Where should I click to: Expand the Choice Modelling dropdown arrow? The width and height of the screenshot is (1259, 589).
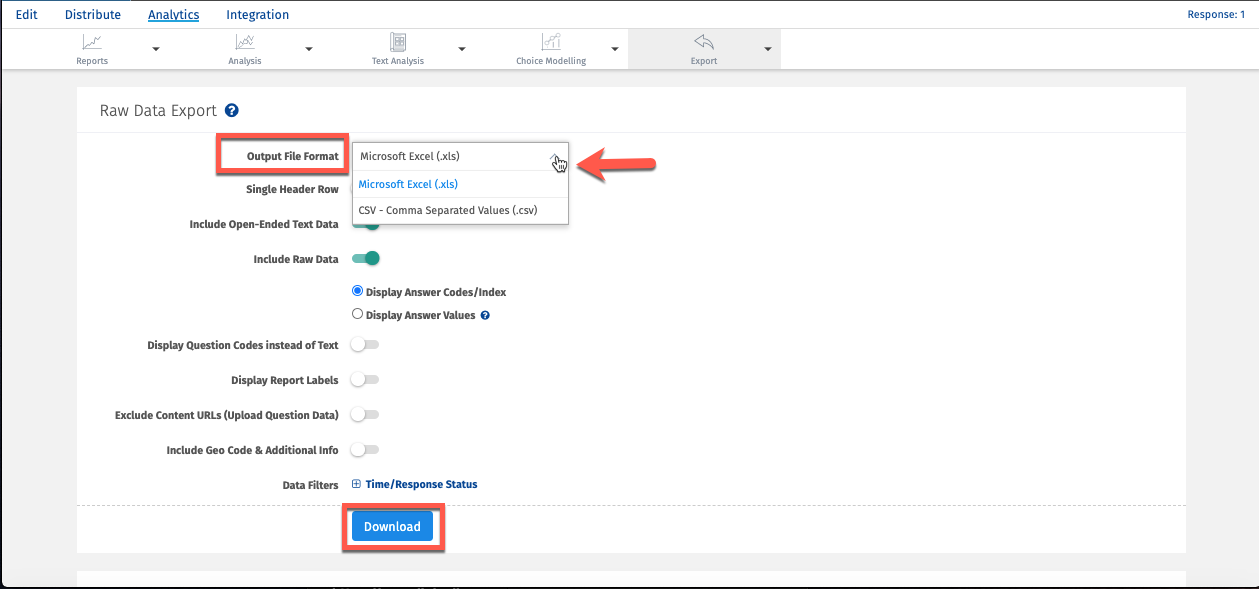614,49
